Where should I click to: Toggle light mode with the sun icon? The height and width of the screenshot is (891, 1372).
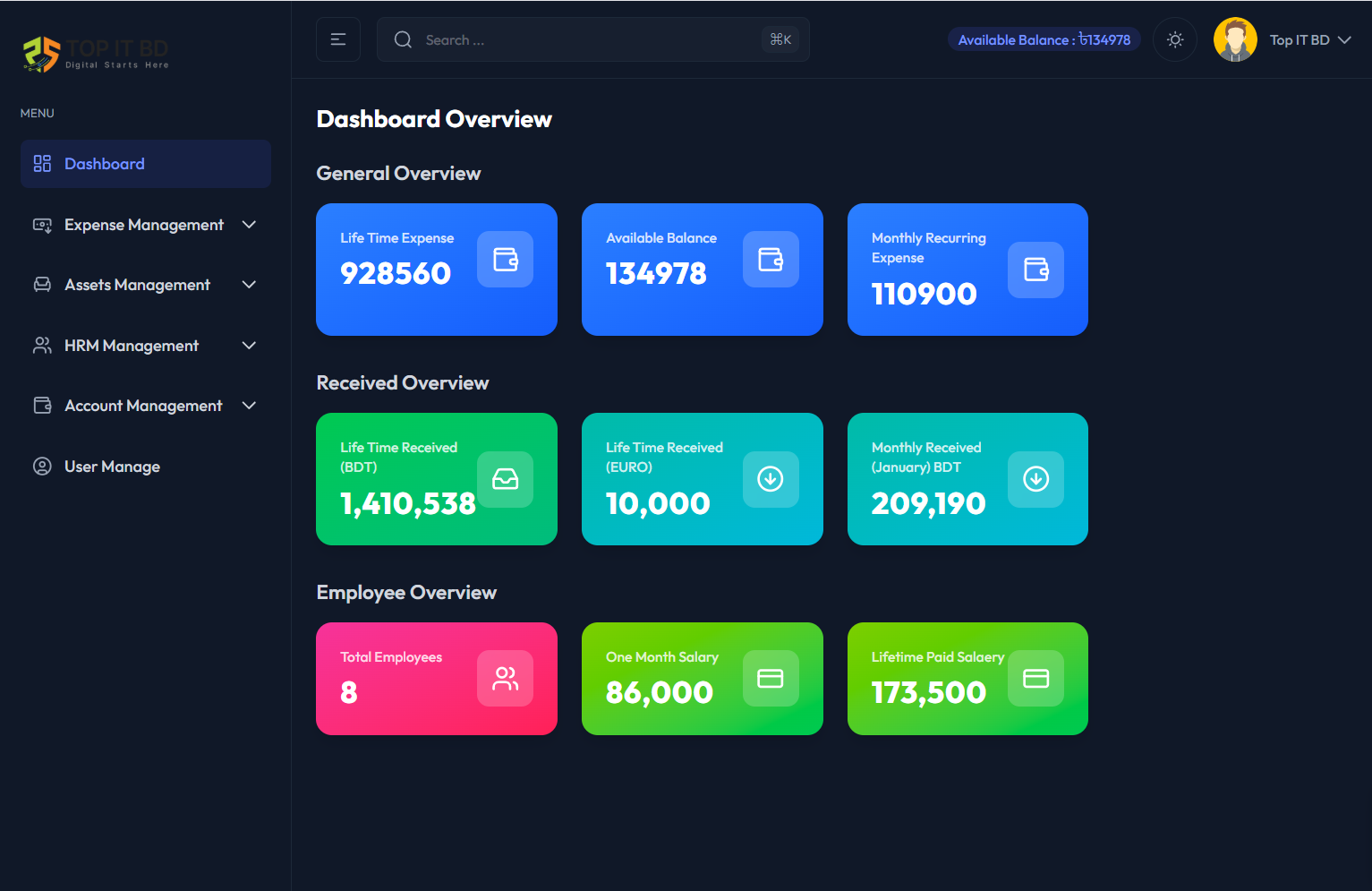click(1175, 39)
